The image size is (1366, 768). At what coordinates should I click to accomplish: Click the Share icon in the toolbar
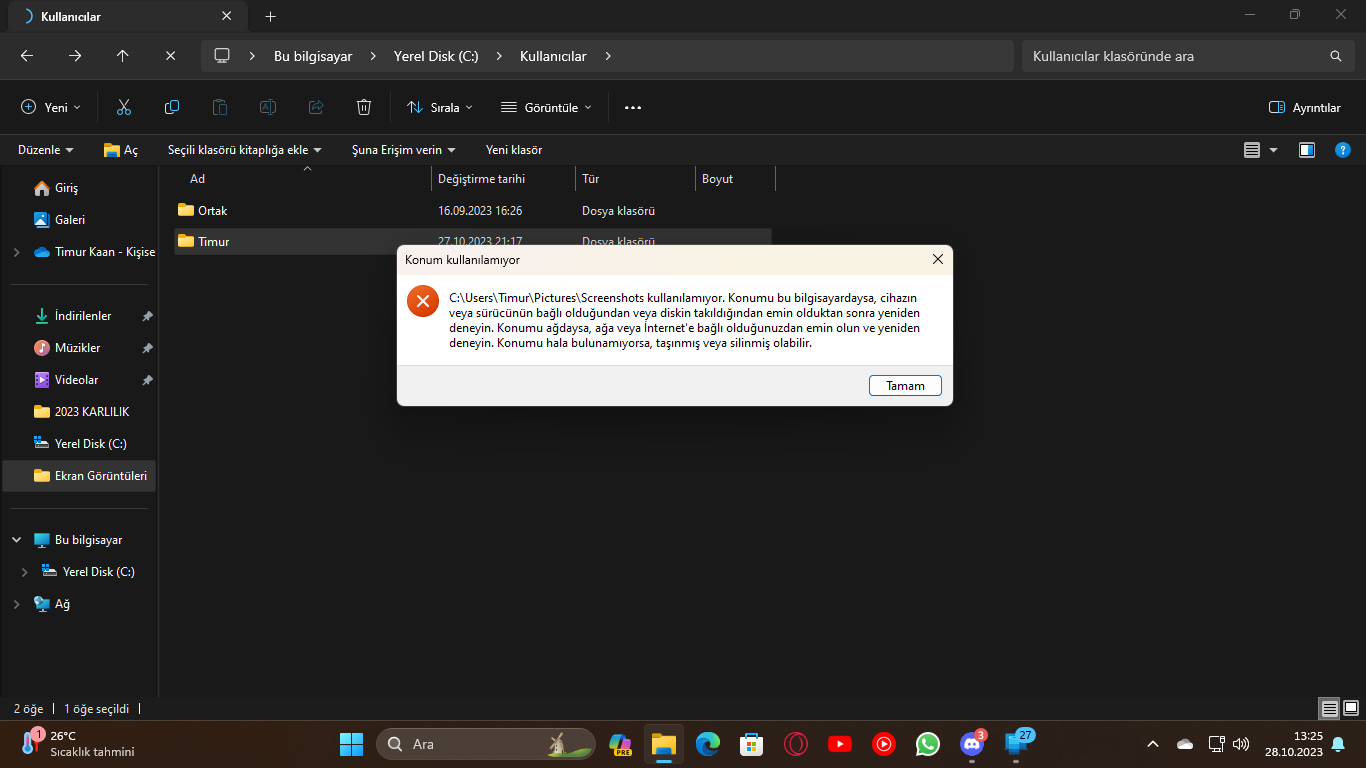click(x=316, y=107)
